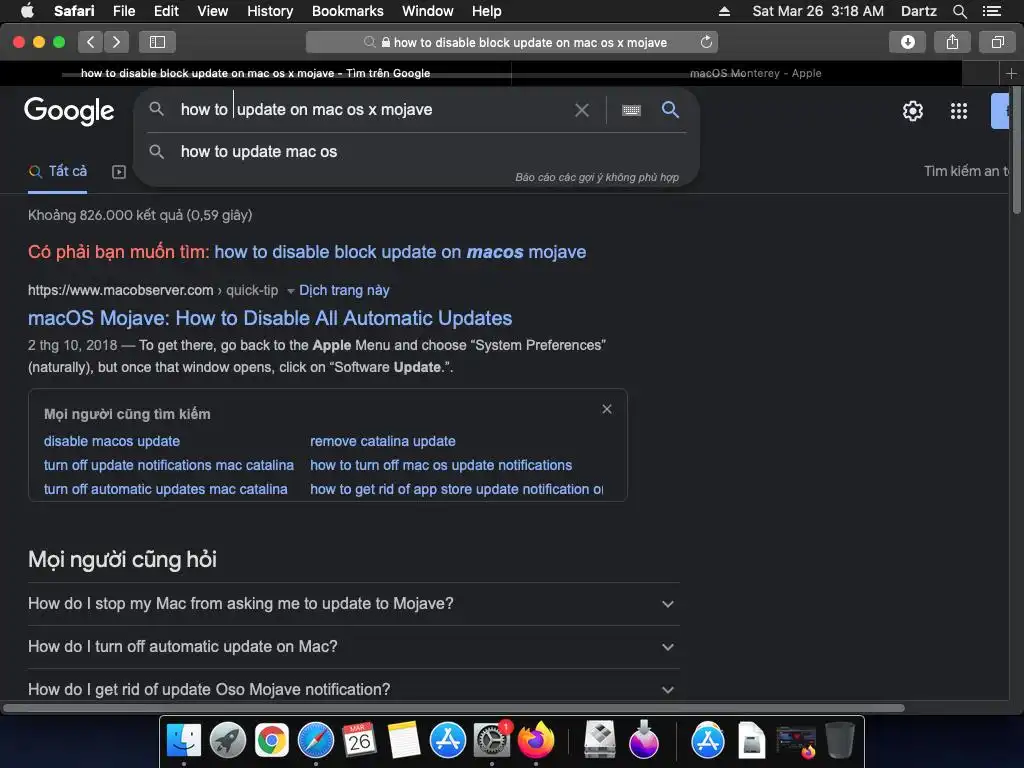Open the File menu
The image size is (1024, 768).
point(123,11)
